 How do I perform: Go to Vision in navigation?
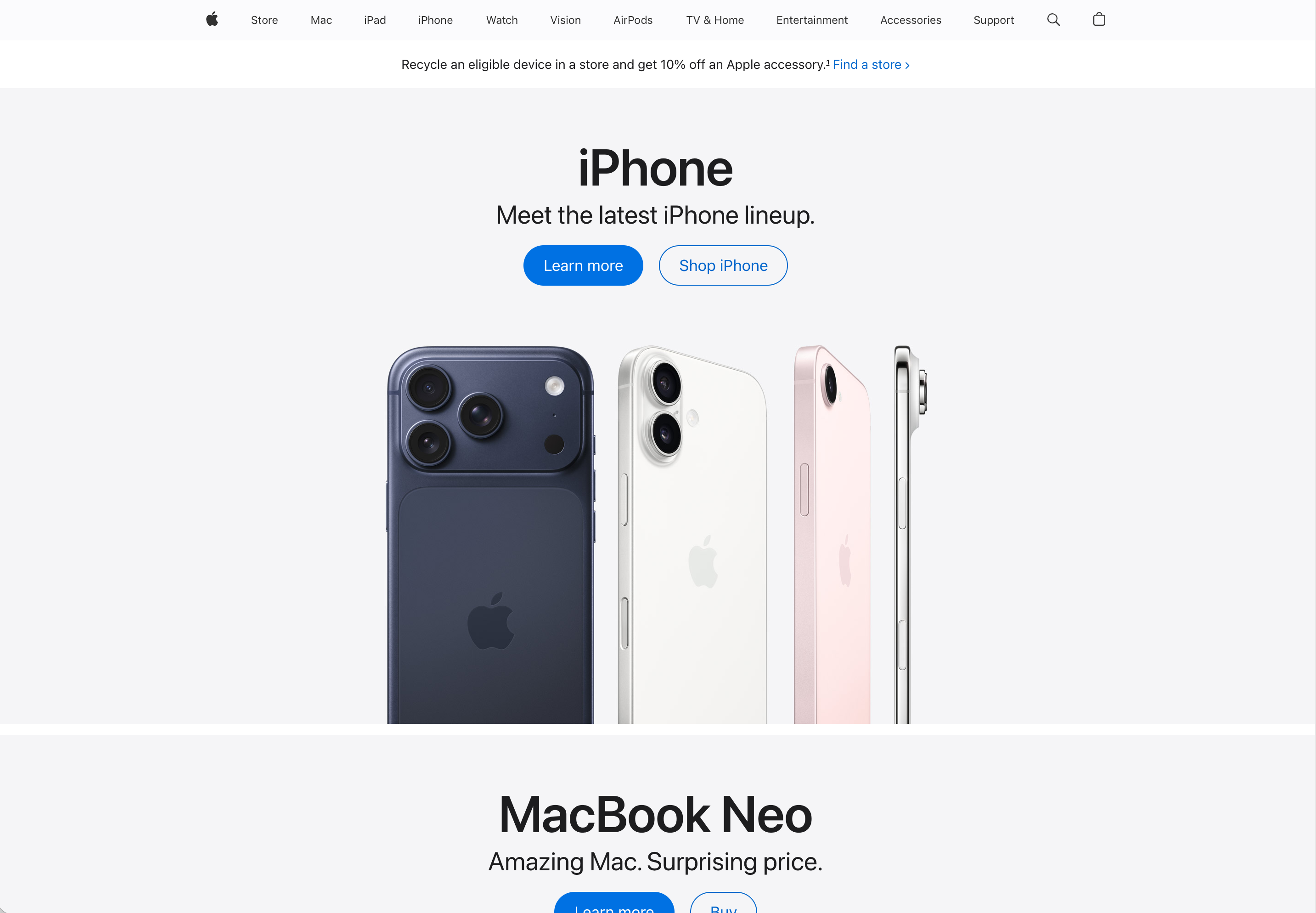[x=565, y=20]
